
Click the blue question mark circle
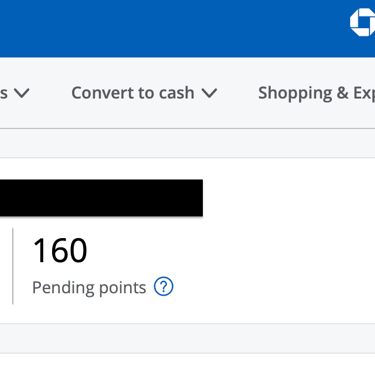tap(163, 287)
